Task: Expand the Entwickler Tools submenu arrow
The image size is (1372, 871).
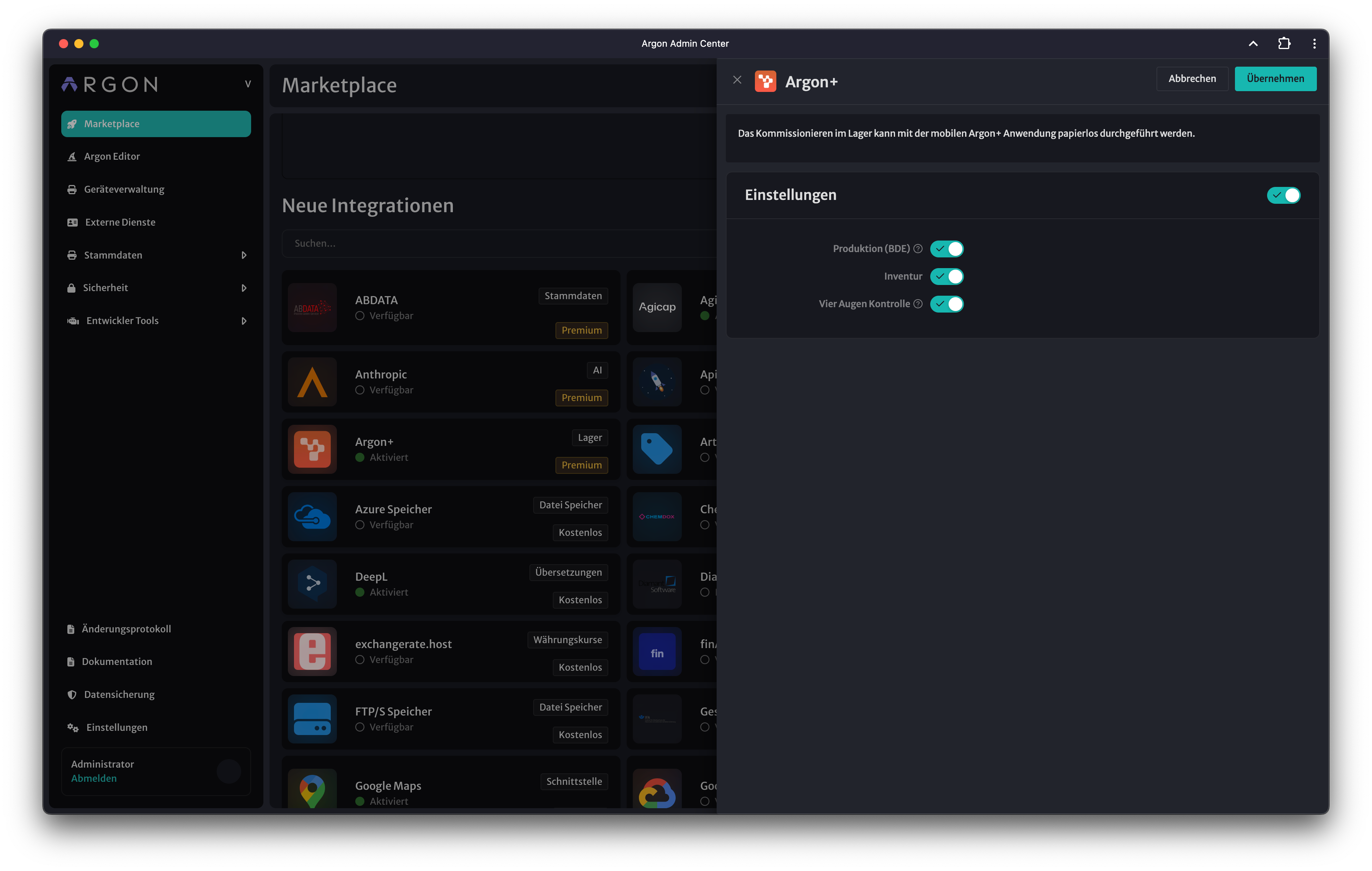Action: 244,321
